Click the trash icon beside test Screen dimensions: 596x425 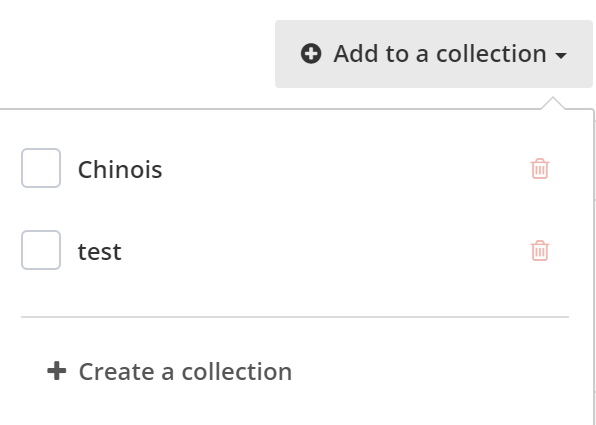pyautogui.click(x=540, y=251)
